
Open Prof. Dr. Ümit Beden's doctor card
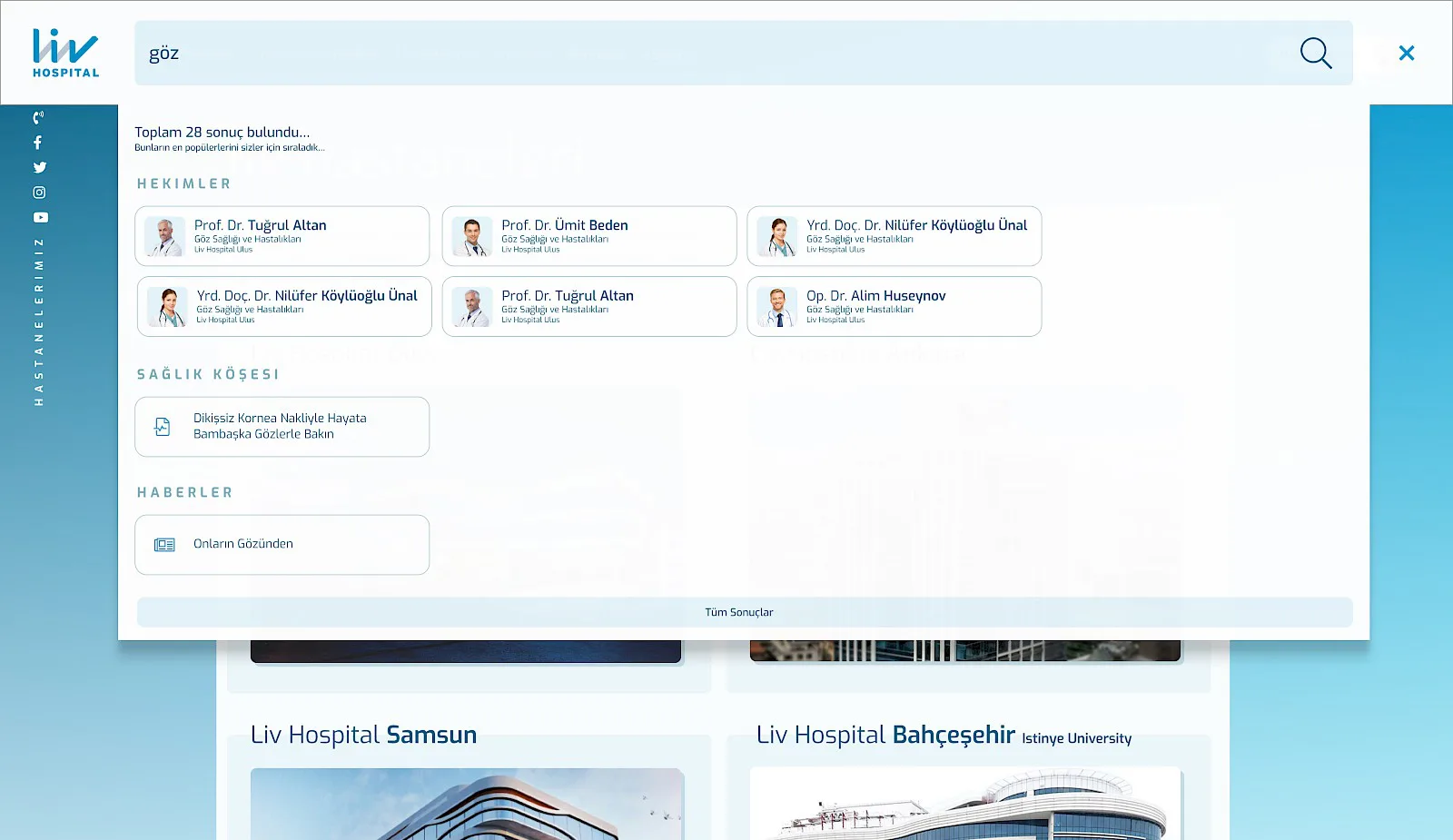point(589,236)
